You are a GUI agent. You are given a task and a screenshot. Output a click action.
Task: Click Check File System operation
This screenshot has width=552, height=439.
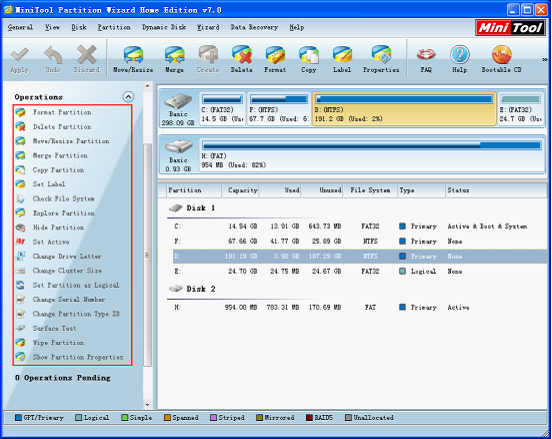(63, 199)
